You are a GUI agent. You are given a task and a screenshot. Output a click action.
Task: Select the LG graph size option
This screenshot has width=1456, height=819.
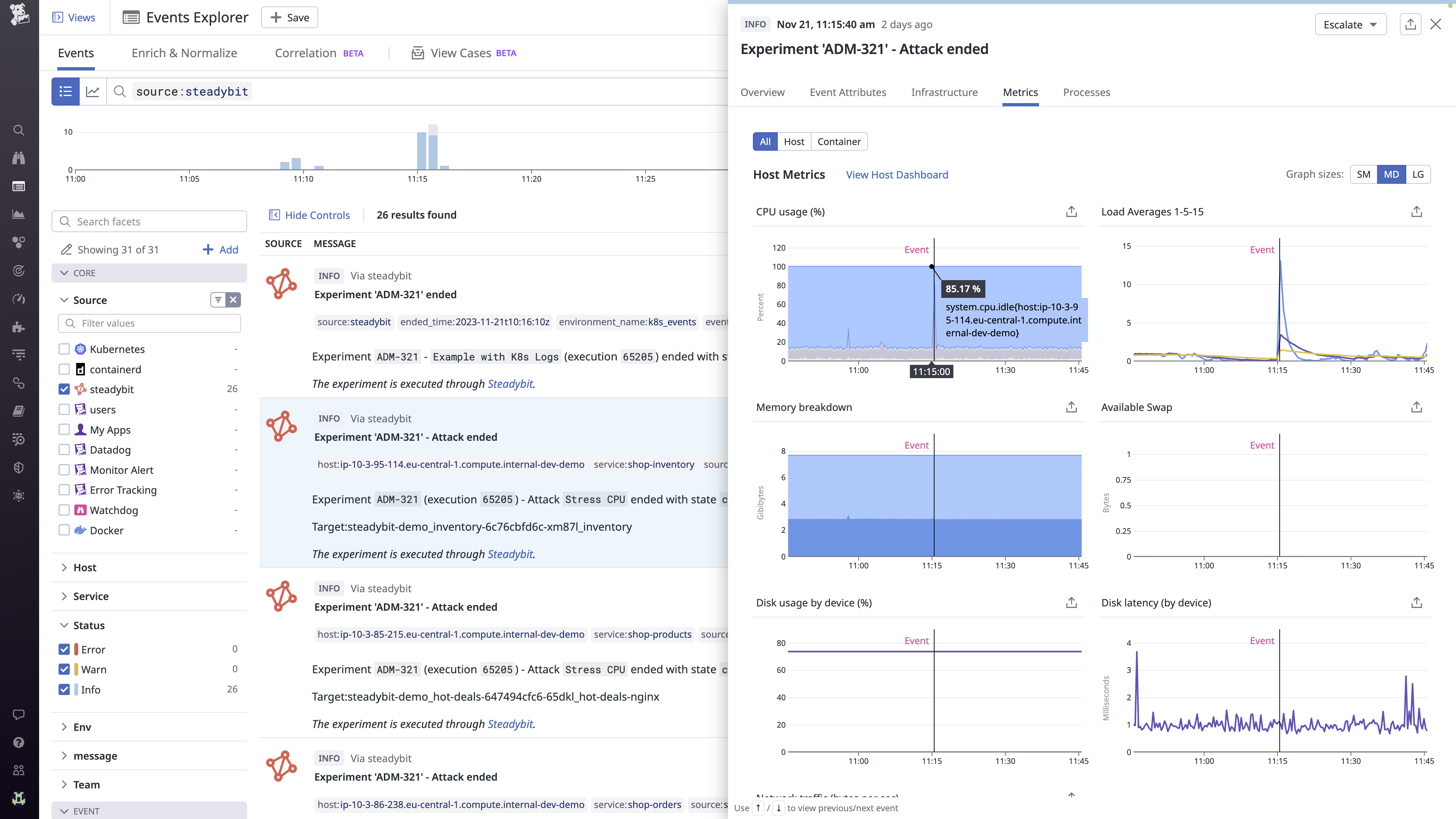pos(1418,174)
